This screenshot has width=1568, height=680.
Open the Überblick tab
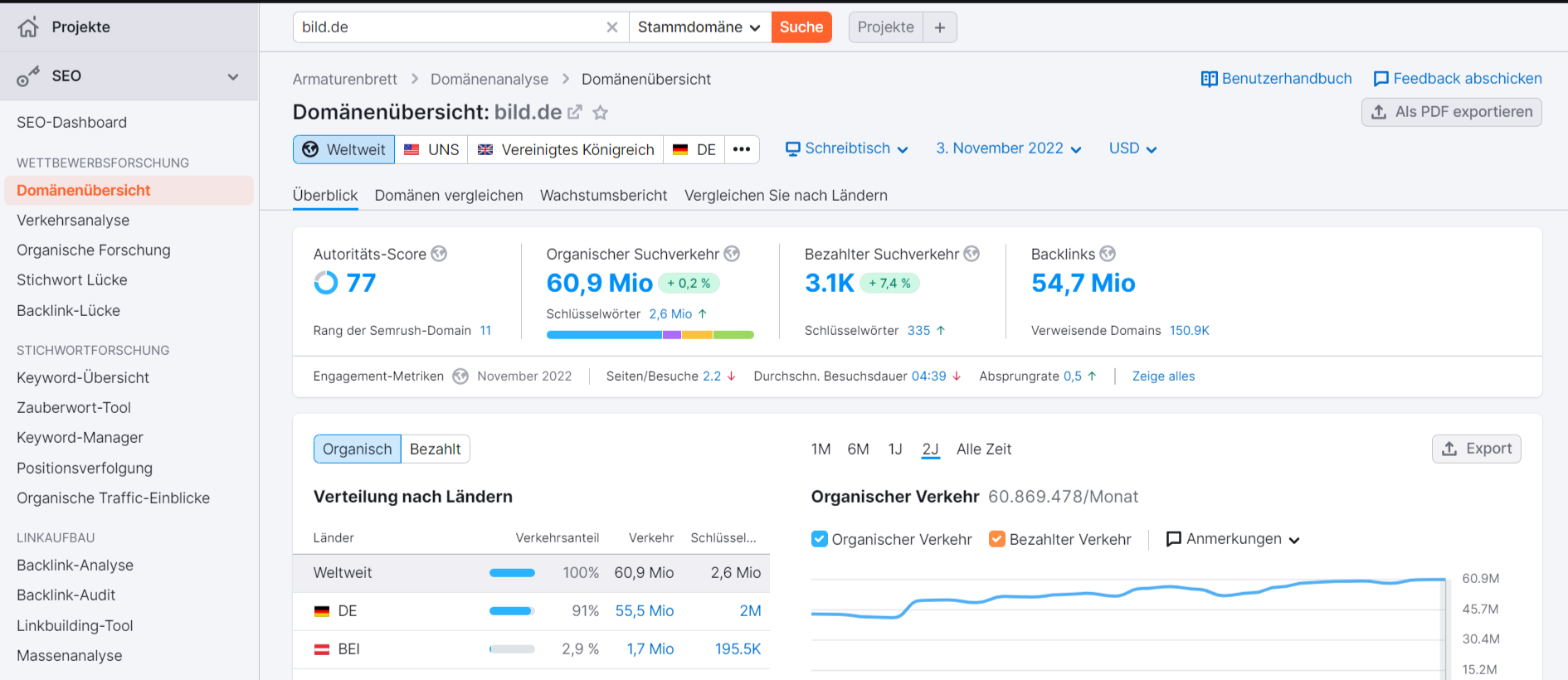(x=325, y=195)
